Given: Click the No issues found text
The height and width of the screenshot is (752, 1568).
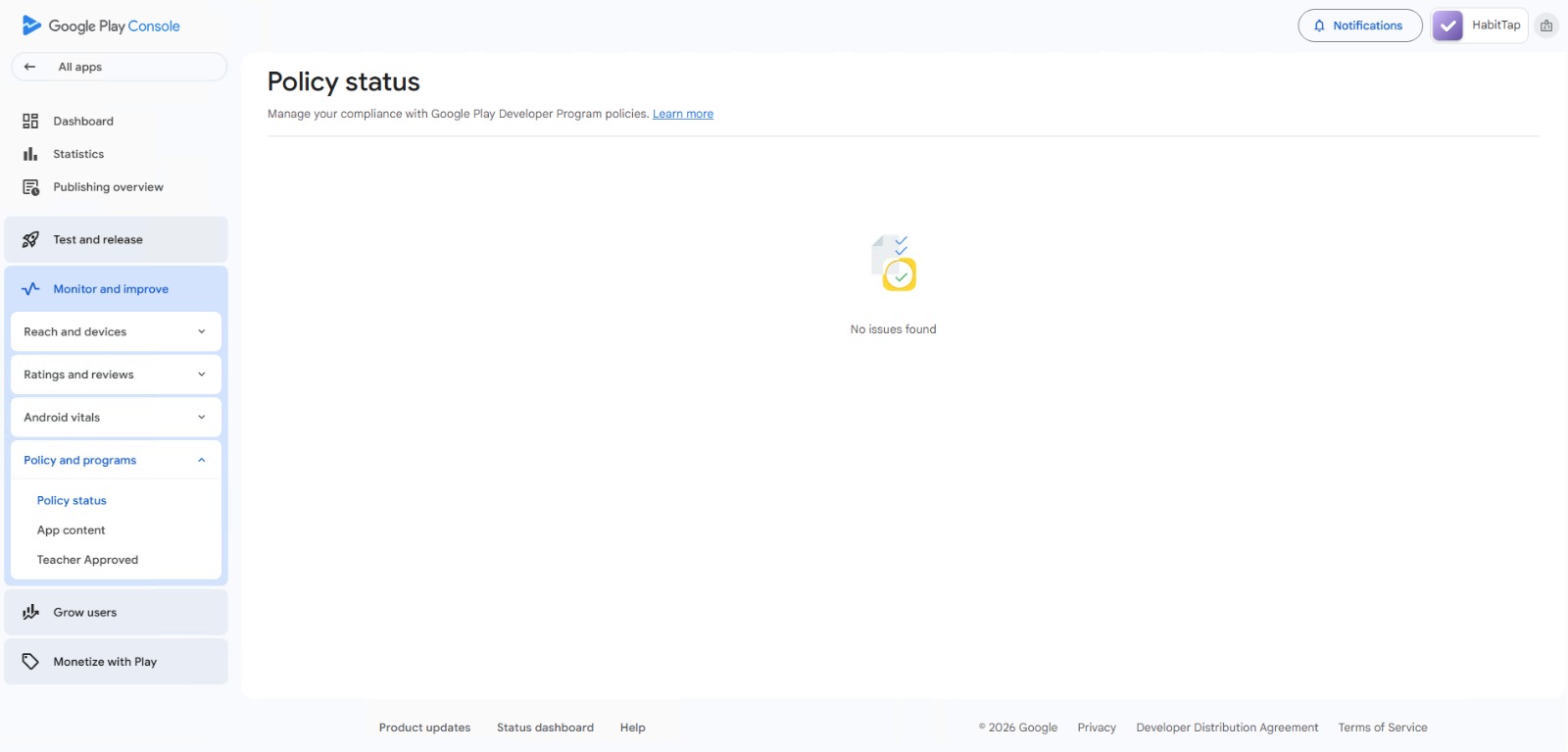Looking at the screenshot, I should click(x=893, y=329).
